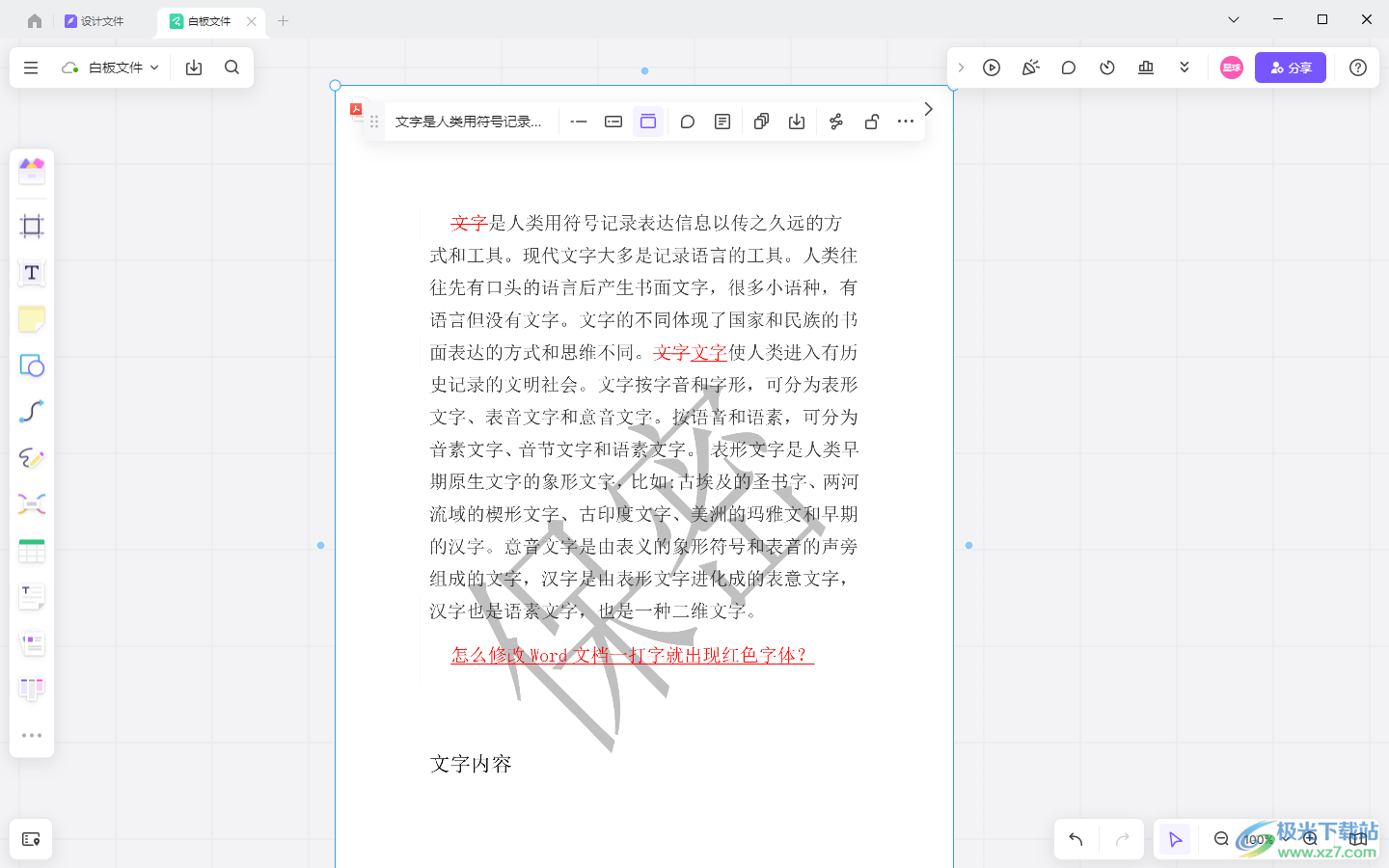The height and width of the screenshot is (868, 1389).
Task: Open the tab list chevron in title bar
Action: (1234, 19)
